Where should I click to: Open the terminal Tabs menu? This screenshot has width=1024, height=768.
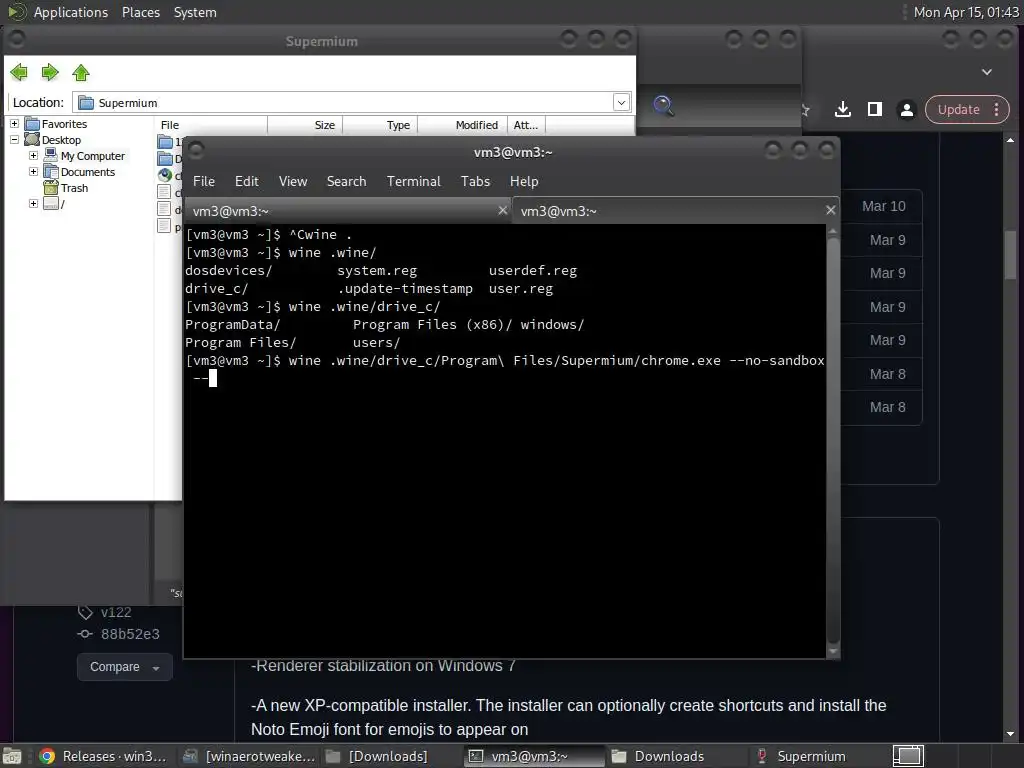475,182
